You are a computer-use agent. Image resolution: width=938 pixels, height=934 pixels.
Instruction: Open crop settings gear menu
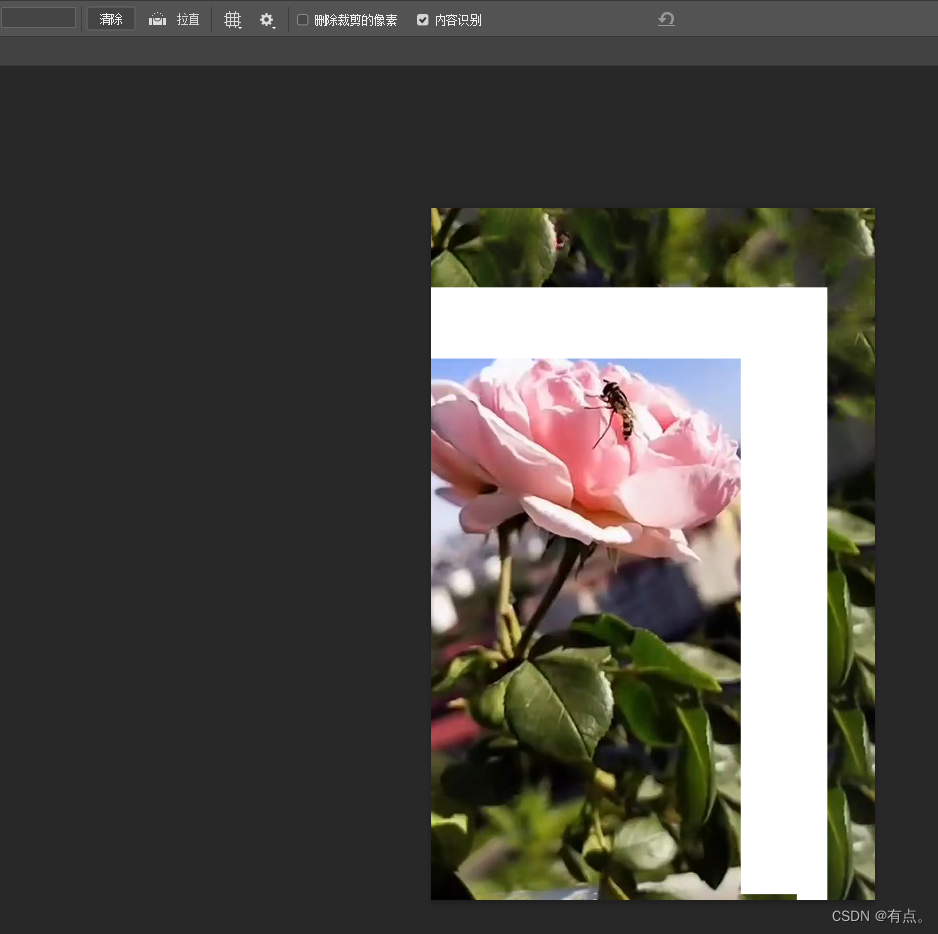click(267, 20)
